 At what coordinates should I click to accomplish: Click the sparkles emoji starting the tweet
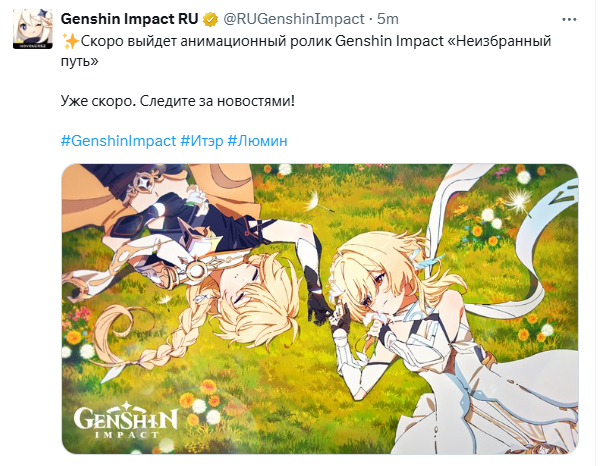pyautogui.click(x=70, y=41)
